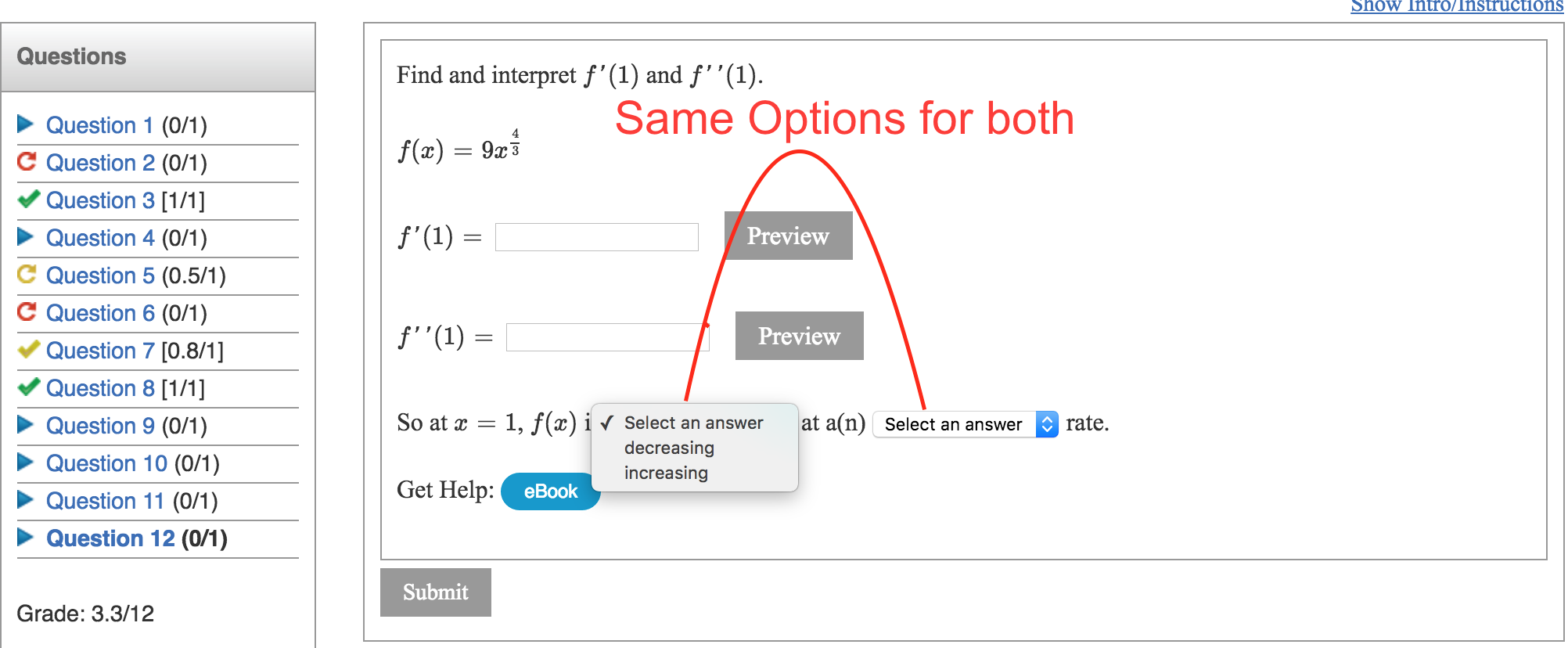Pick the checked 'Select an answer' option
The height and width of the screenshot is (648, 1568).
694,423
